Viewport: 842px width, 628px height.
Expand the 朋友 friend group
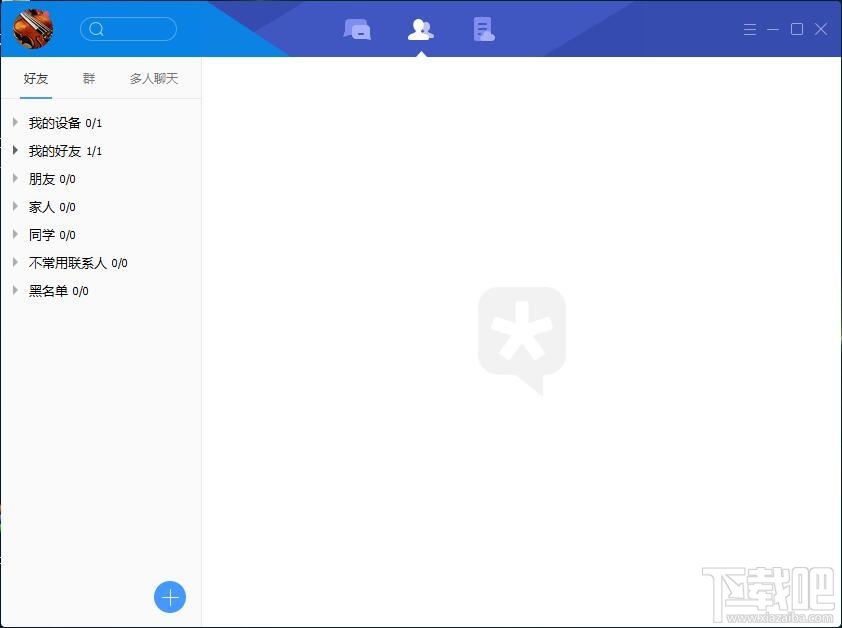(x=15, y=179)
